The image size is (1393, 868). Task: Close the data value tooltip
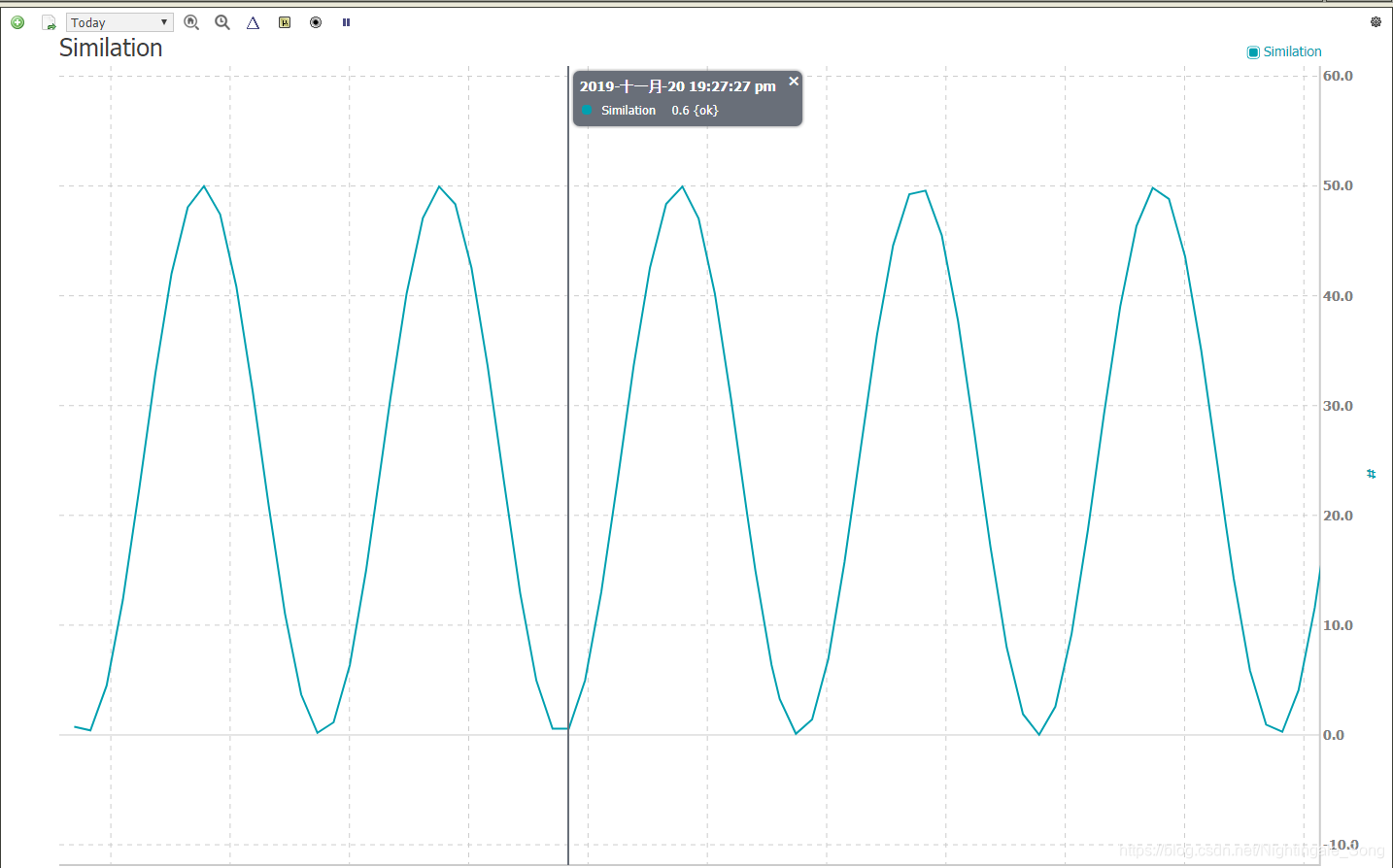[x=794, y=82]
